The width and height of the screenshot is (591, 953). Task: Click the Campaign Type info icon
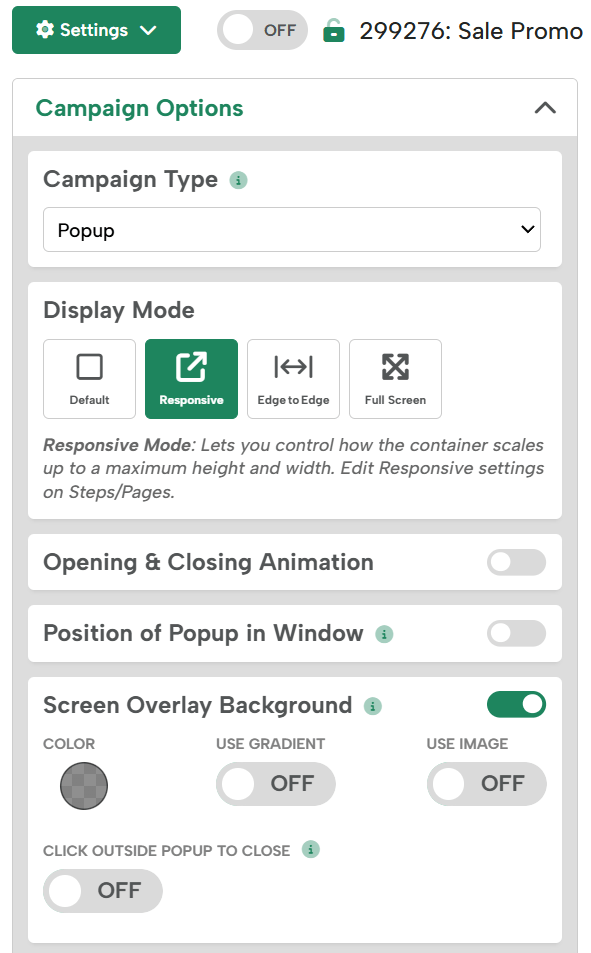coord(238,181)
